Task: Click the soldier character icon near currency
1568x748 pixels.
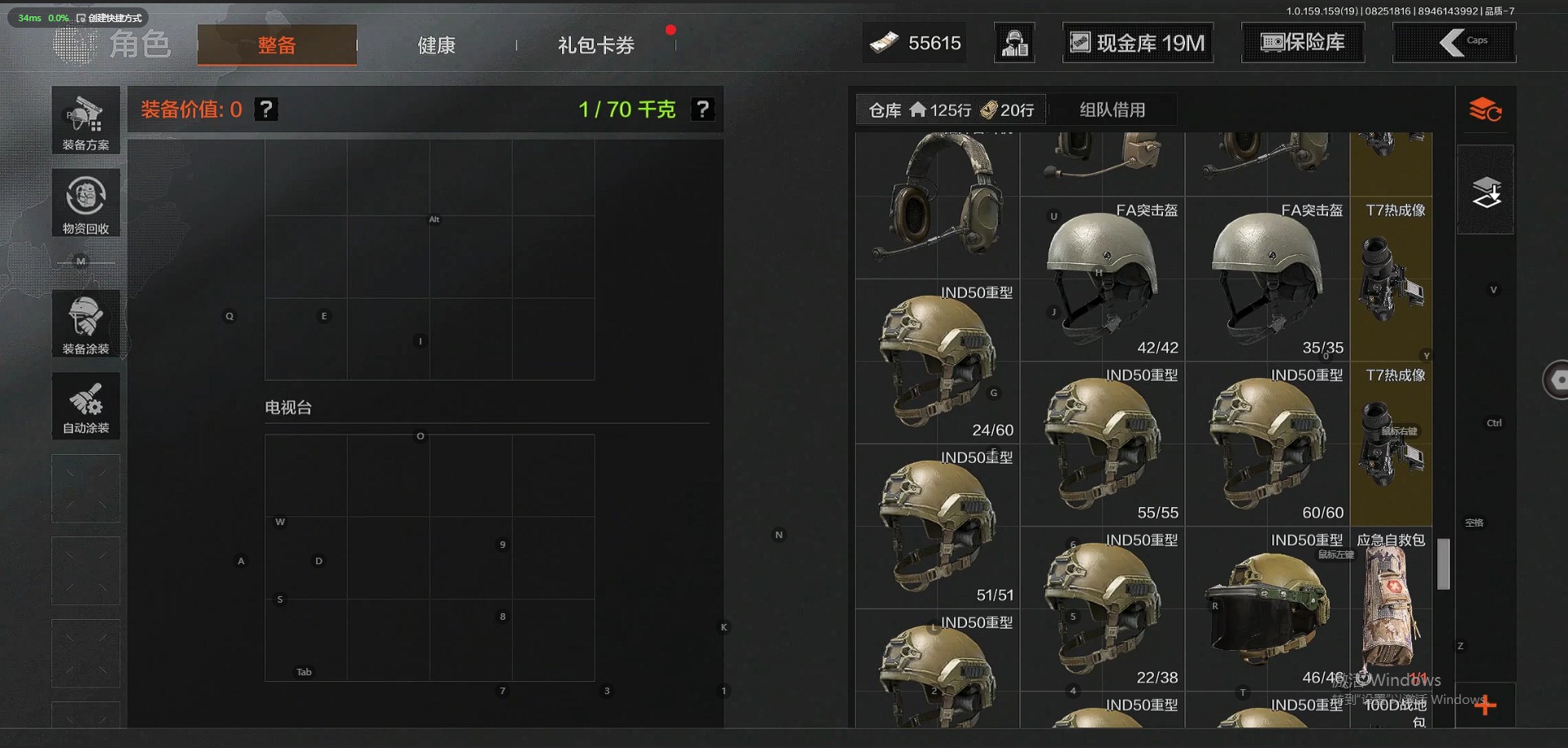Action: click(1015, 43)
